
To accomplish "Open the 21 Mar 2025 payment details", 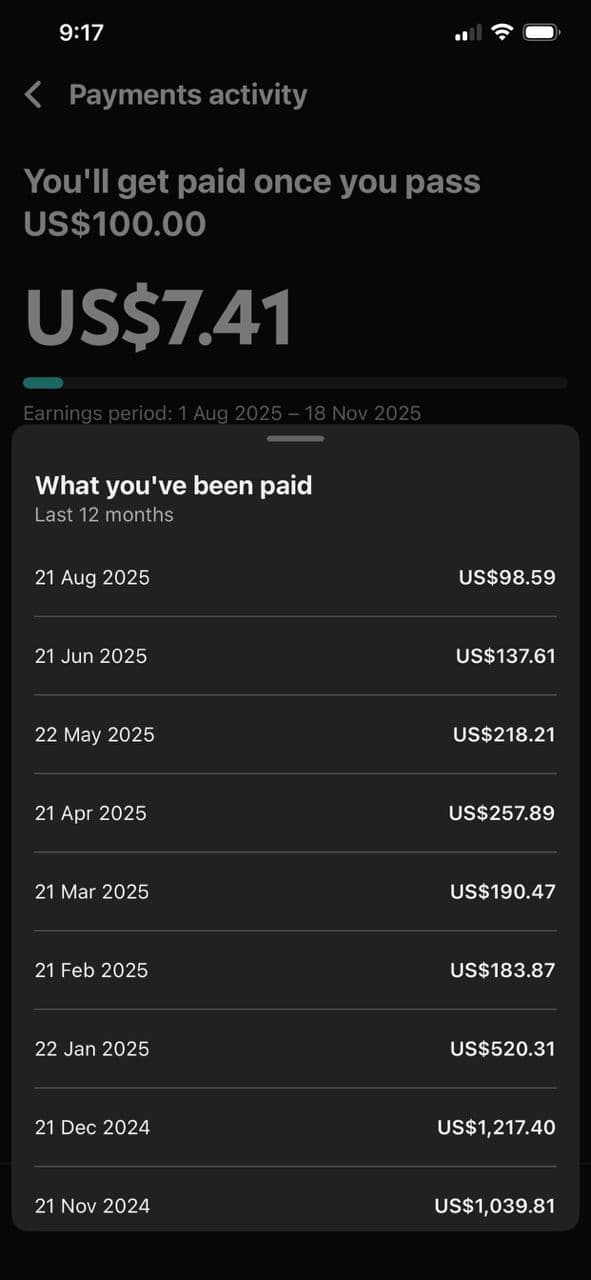I will (x=295, y=891).
